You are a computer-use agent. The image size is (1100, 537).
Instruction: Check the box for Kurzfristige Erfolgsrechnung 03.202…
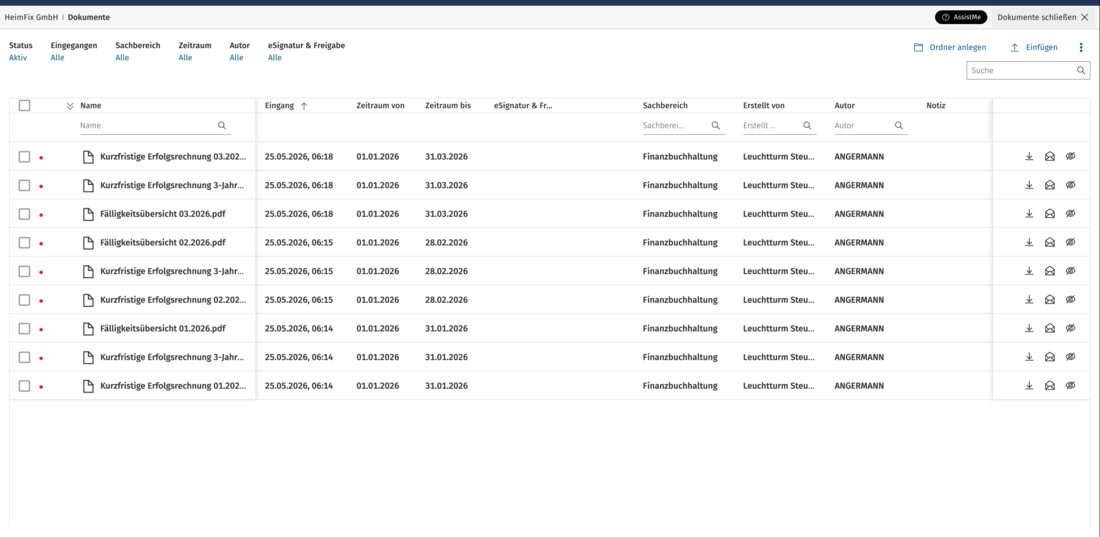[x=25, y=157]
